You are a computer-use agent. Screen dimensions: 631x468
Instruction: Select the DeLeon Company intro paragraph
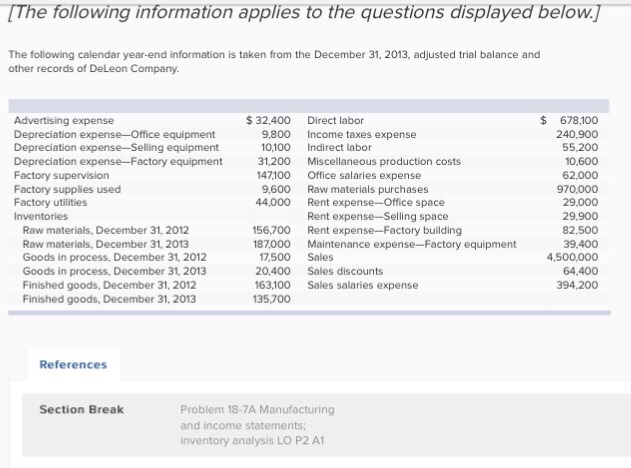[274, 62]
